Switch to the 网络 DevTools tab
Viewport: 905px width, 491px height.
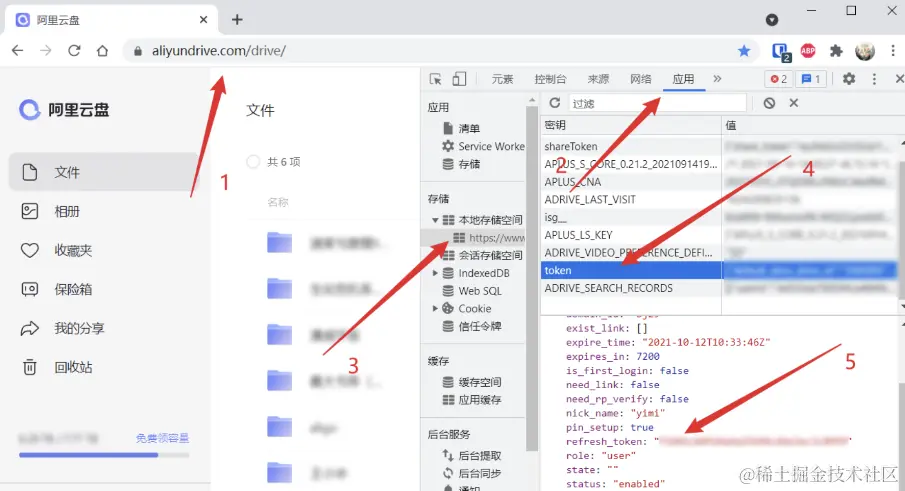point(641,79)
